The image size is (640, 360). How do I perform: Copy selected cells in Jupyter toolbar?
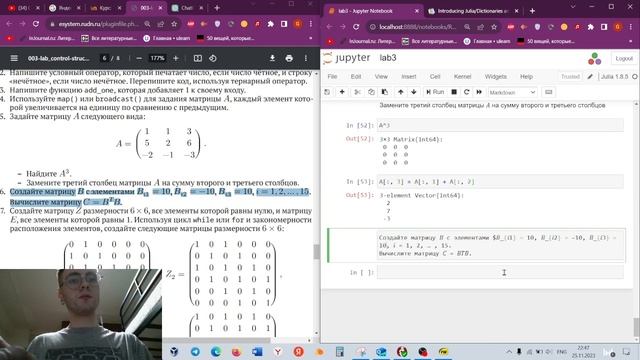[371, 92]
